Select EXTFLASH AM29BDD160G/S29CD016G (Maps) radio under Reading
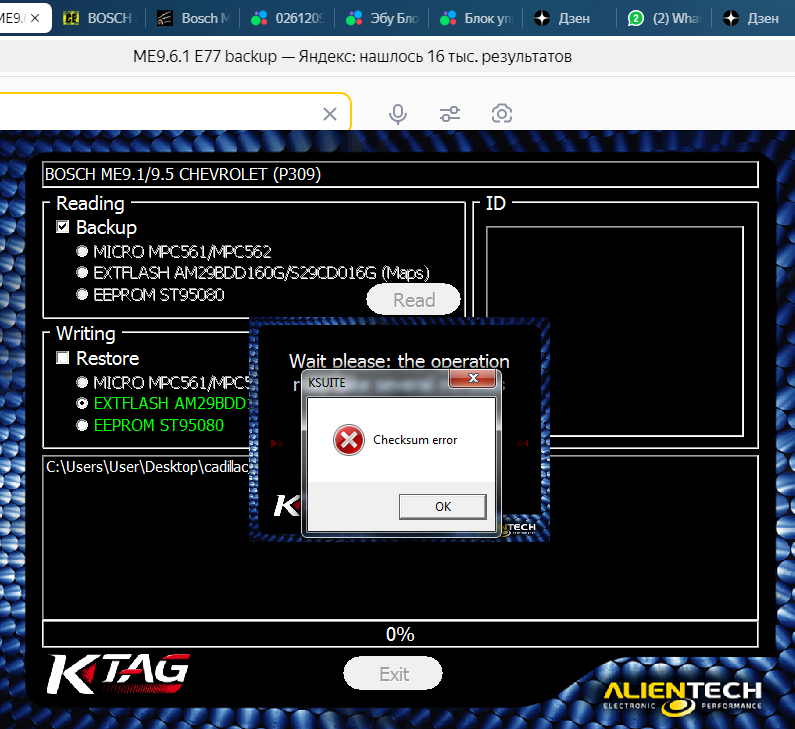Image resolution: width=795 pixels, height=729 pixels. pos(83,273)
